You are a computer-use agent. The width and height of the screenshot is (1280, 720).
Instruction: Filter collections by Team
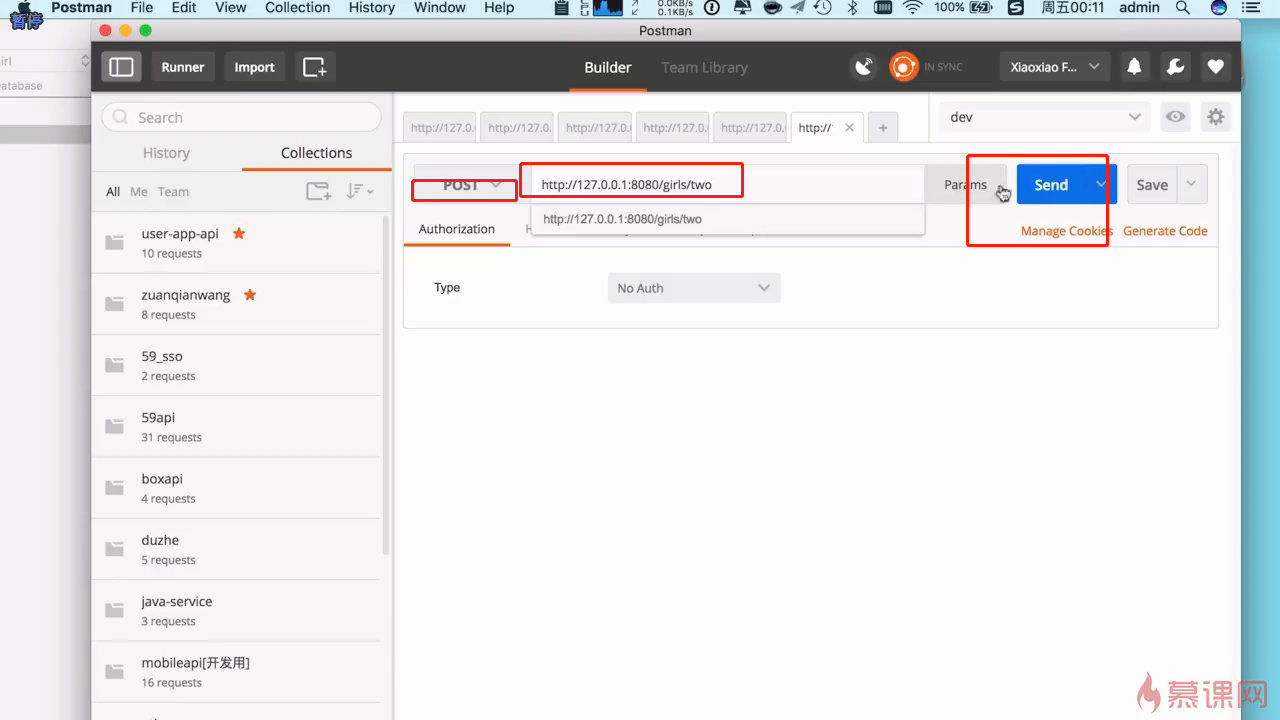pyautogui.click(x=173, y=192)
